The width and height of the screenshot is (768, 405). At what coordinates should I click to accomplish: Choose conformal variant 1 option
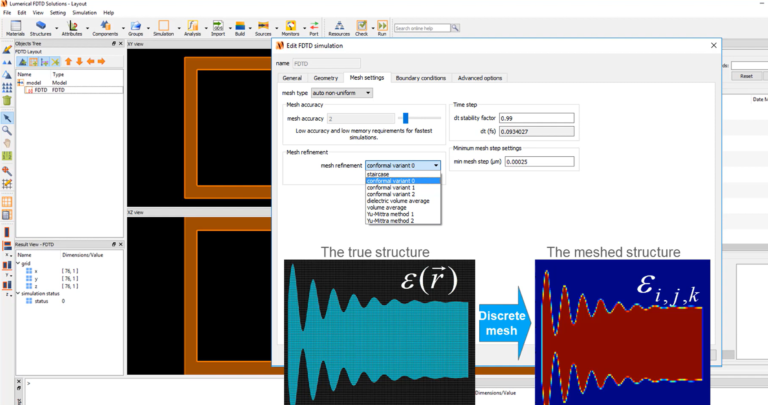point(403,188)
